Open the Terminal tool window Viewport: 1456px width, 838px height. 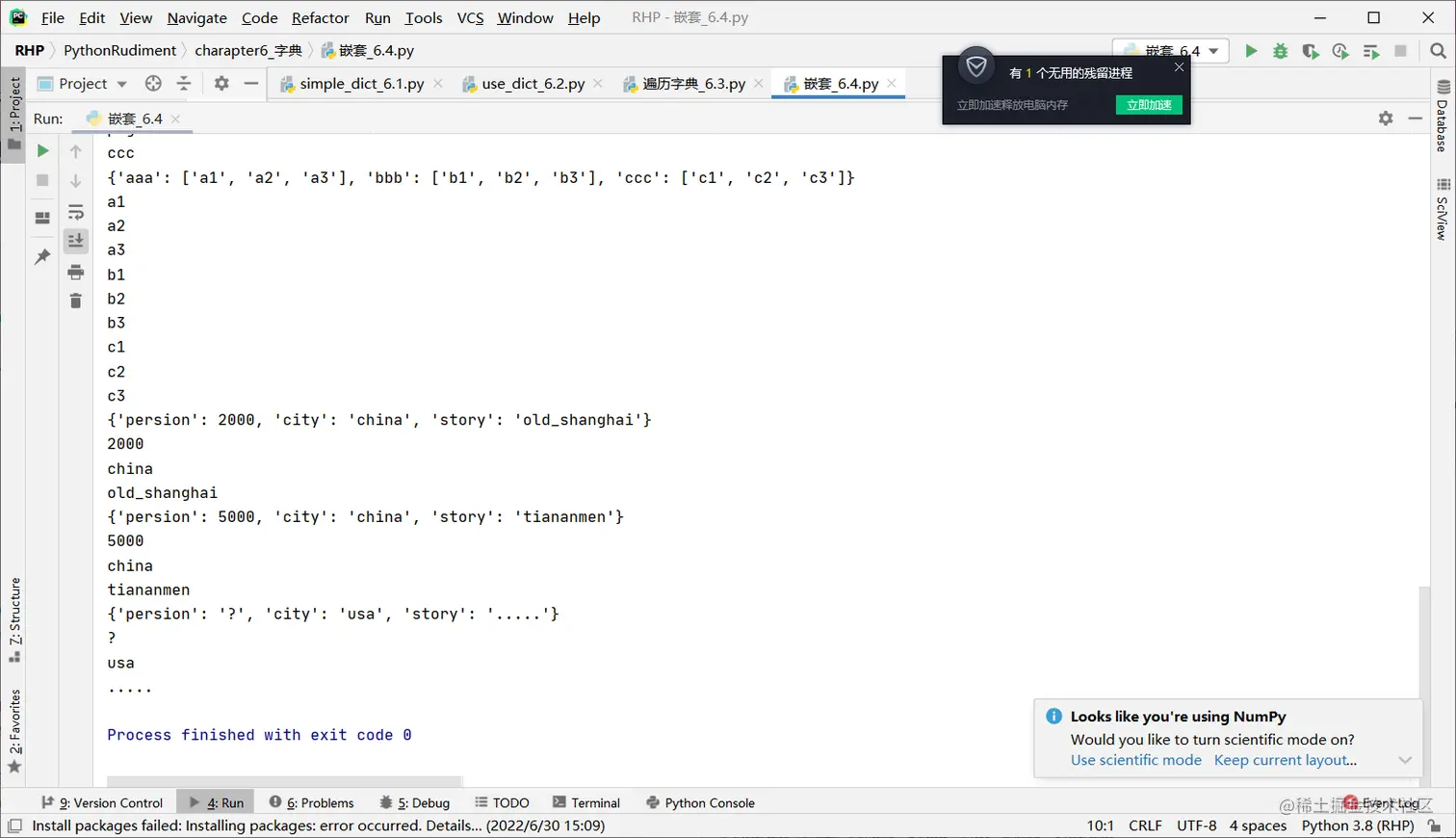pyautogui.click(x=586, y=802)
